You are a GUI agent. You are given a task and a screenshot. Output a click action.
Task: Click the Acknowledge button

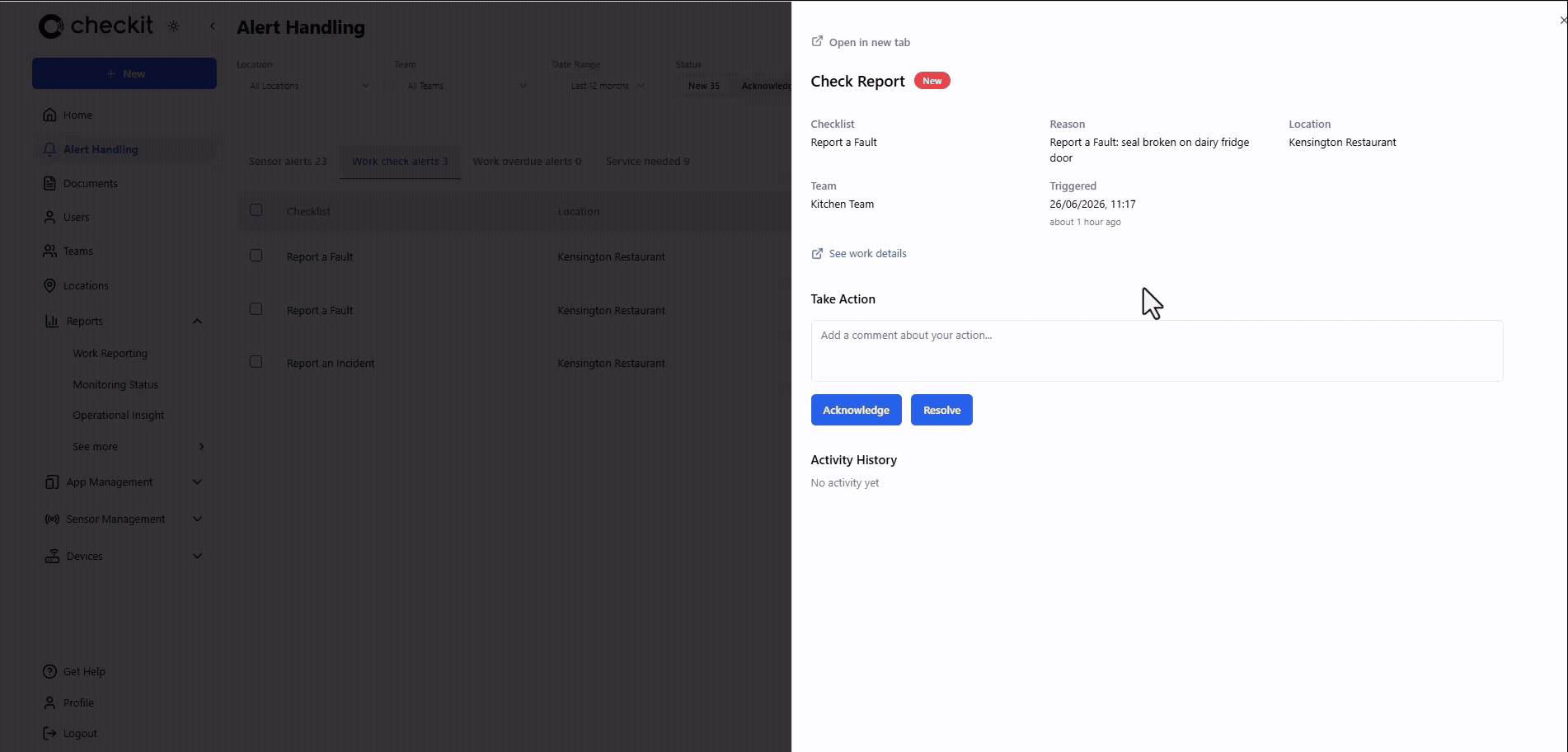pos(856,410)
